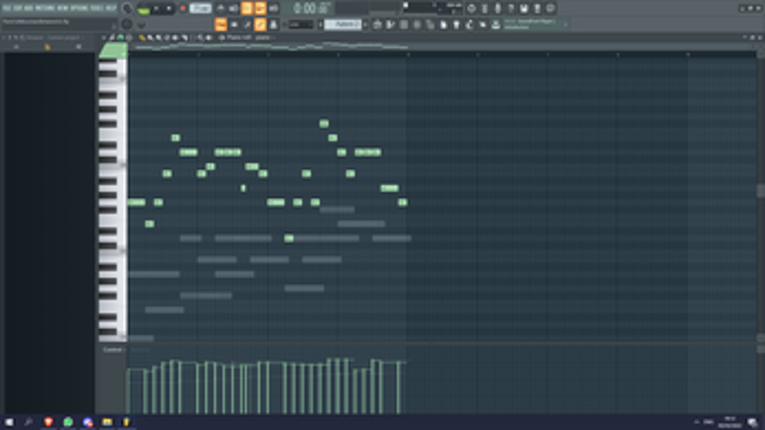The image size is (765, 430).
Task: Toggle Pattern/Song mode switch
Action: pyautogui.click(x=143, y=8)
